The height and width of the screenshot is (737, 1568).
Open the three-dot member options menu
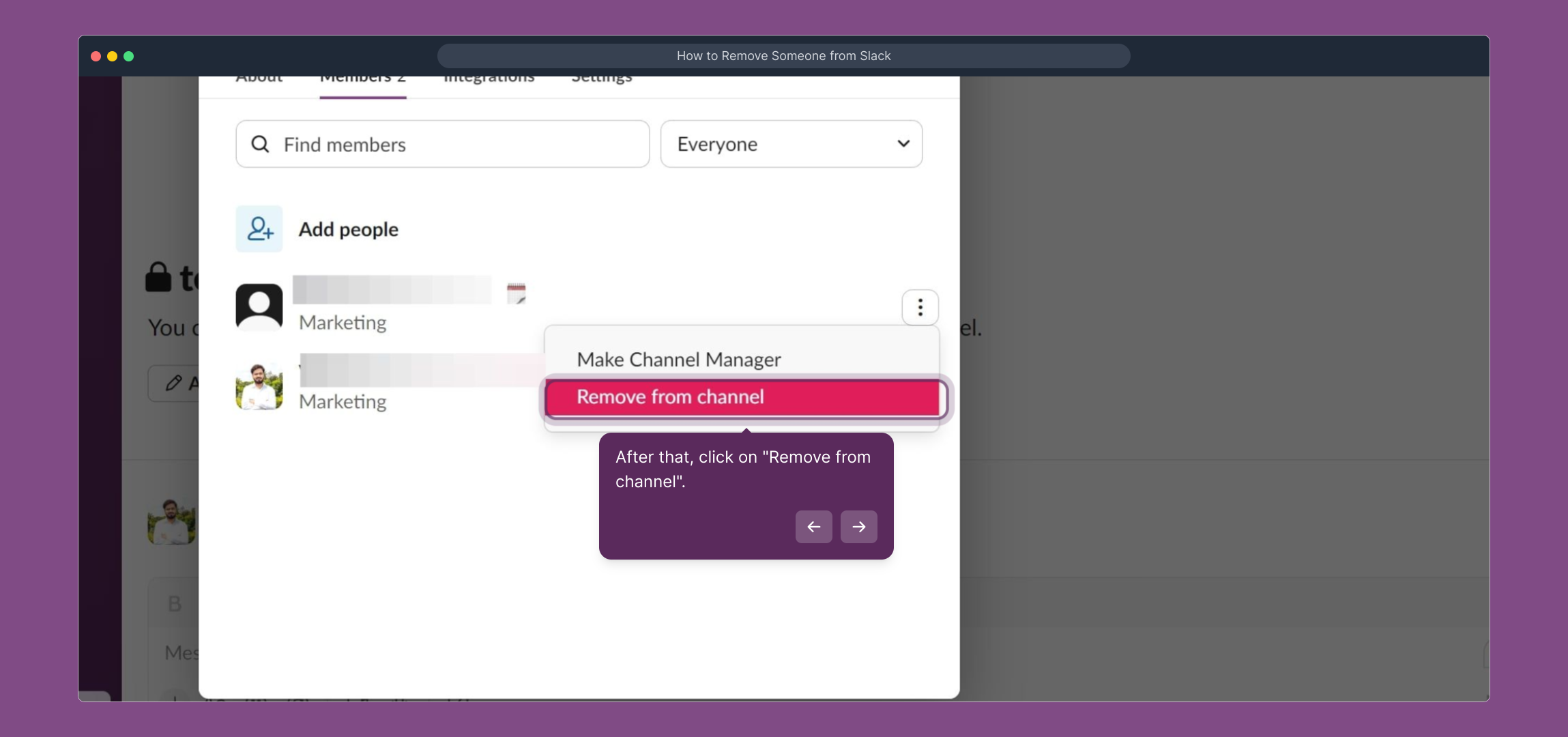coord(920,308)
